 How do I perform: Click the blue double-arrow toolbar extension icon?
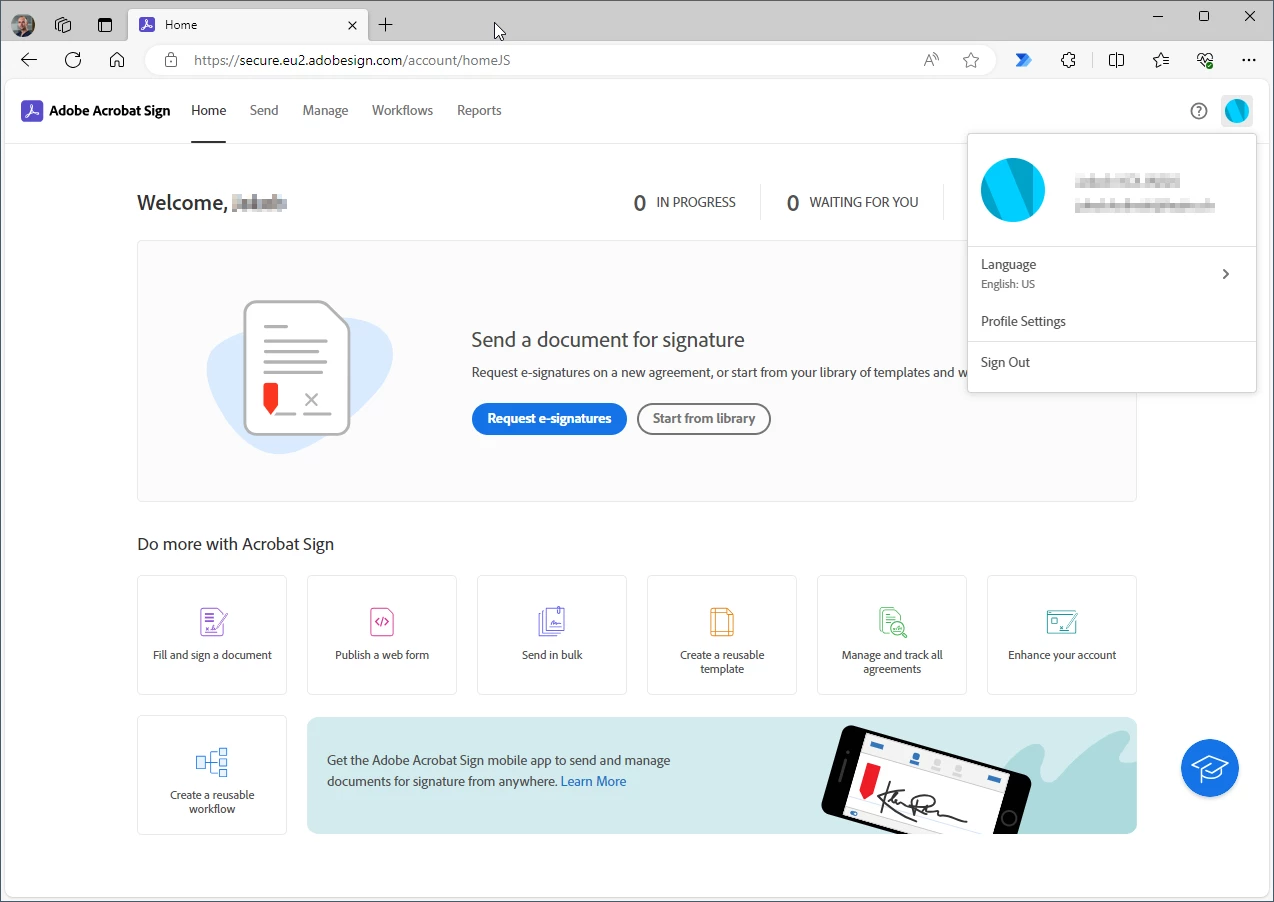1023,60
